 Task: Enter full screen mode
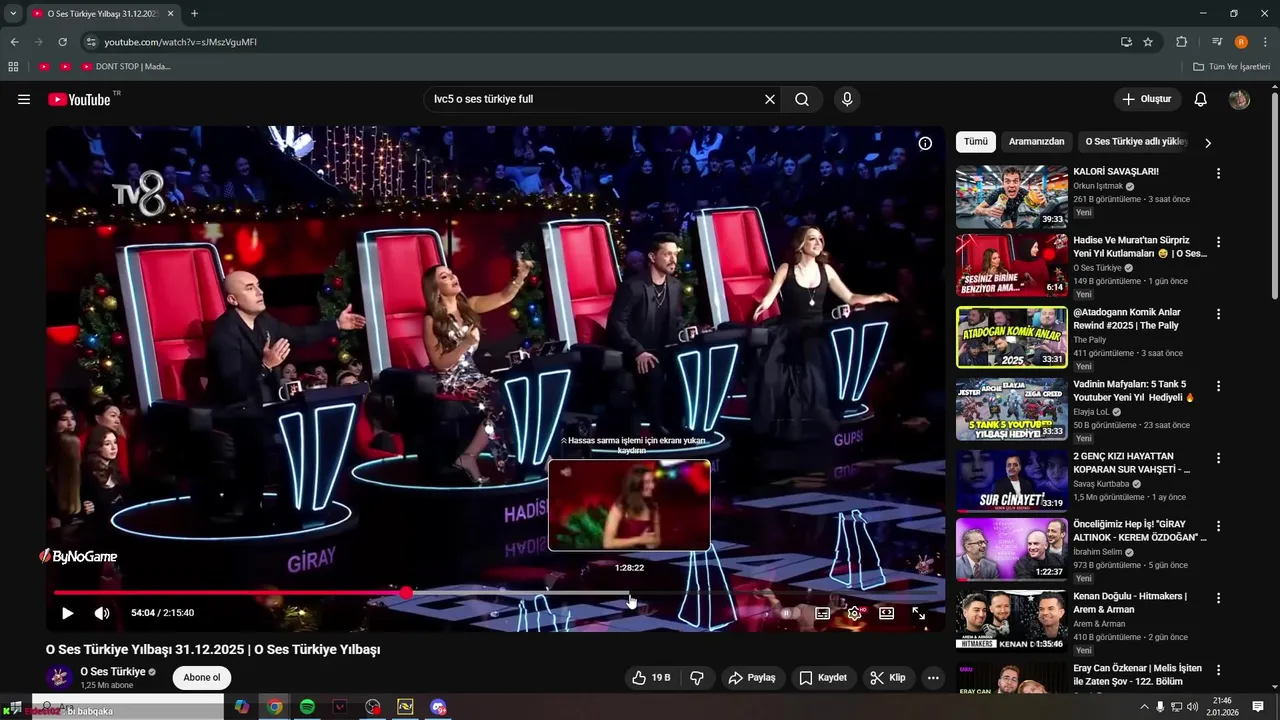point(918,613)
